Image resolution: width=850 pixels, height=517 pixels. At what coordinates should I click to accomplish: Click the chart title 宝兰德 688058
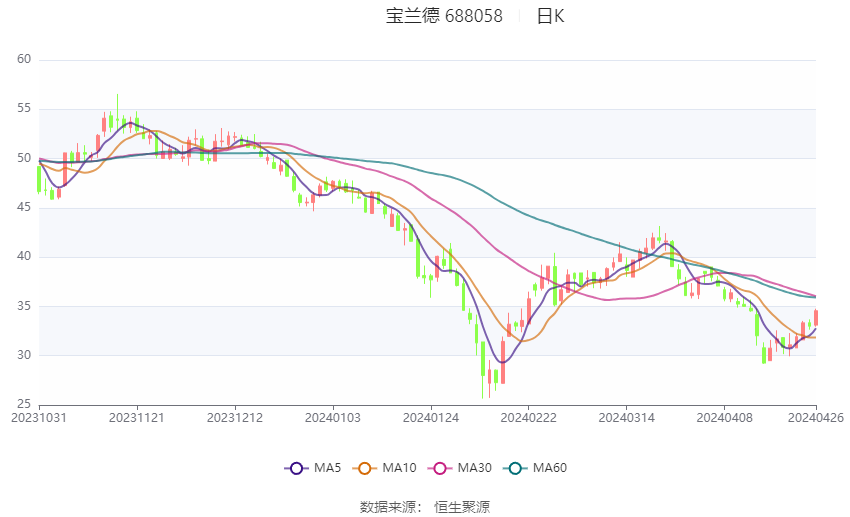[444, 16]
